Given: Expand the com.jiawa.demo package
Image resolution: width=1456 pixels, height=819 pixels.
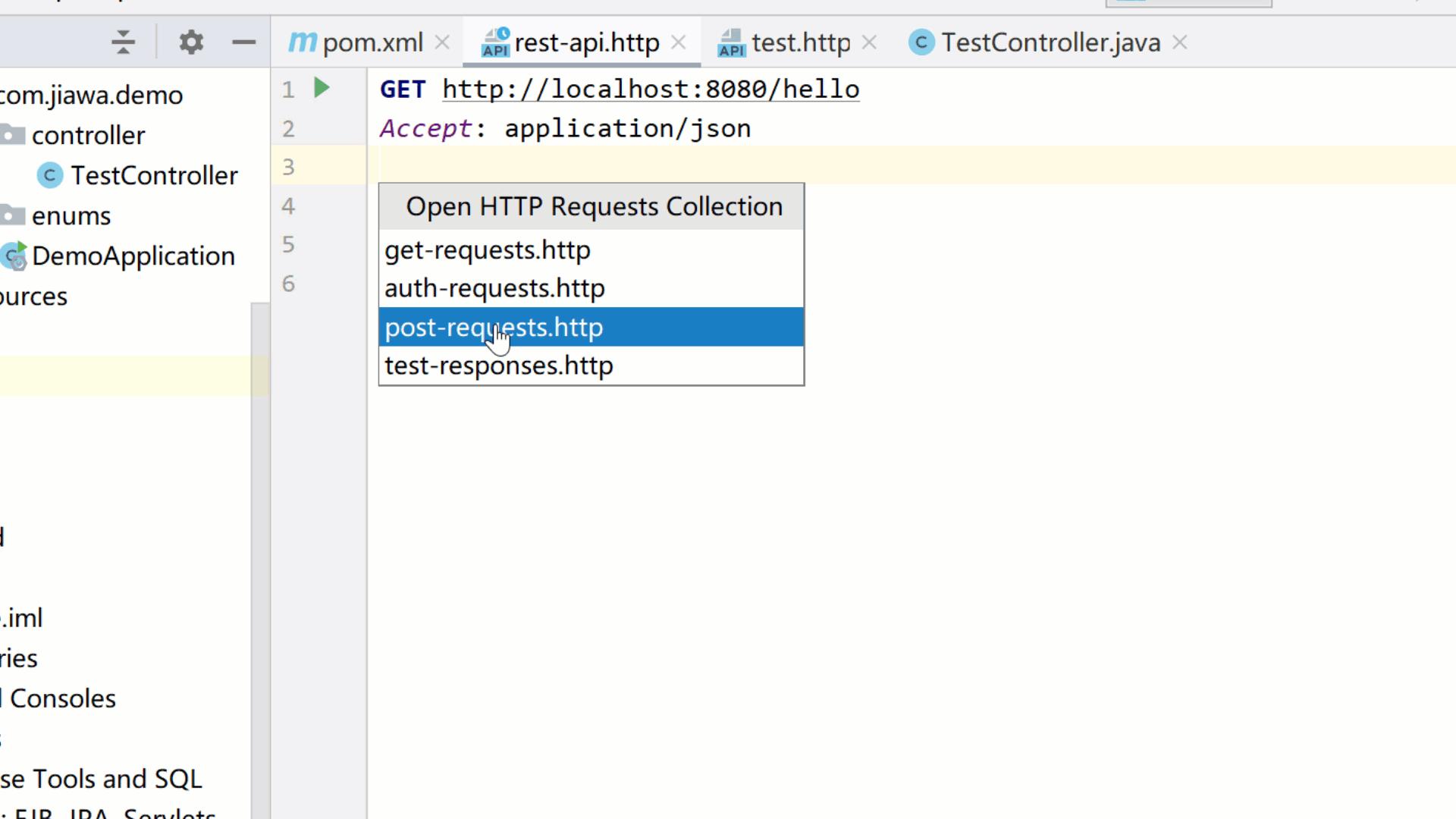Looking at the screenshot, I should [91, 94].
